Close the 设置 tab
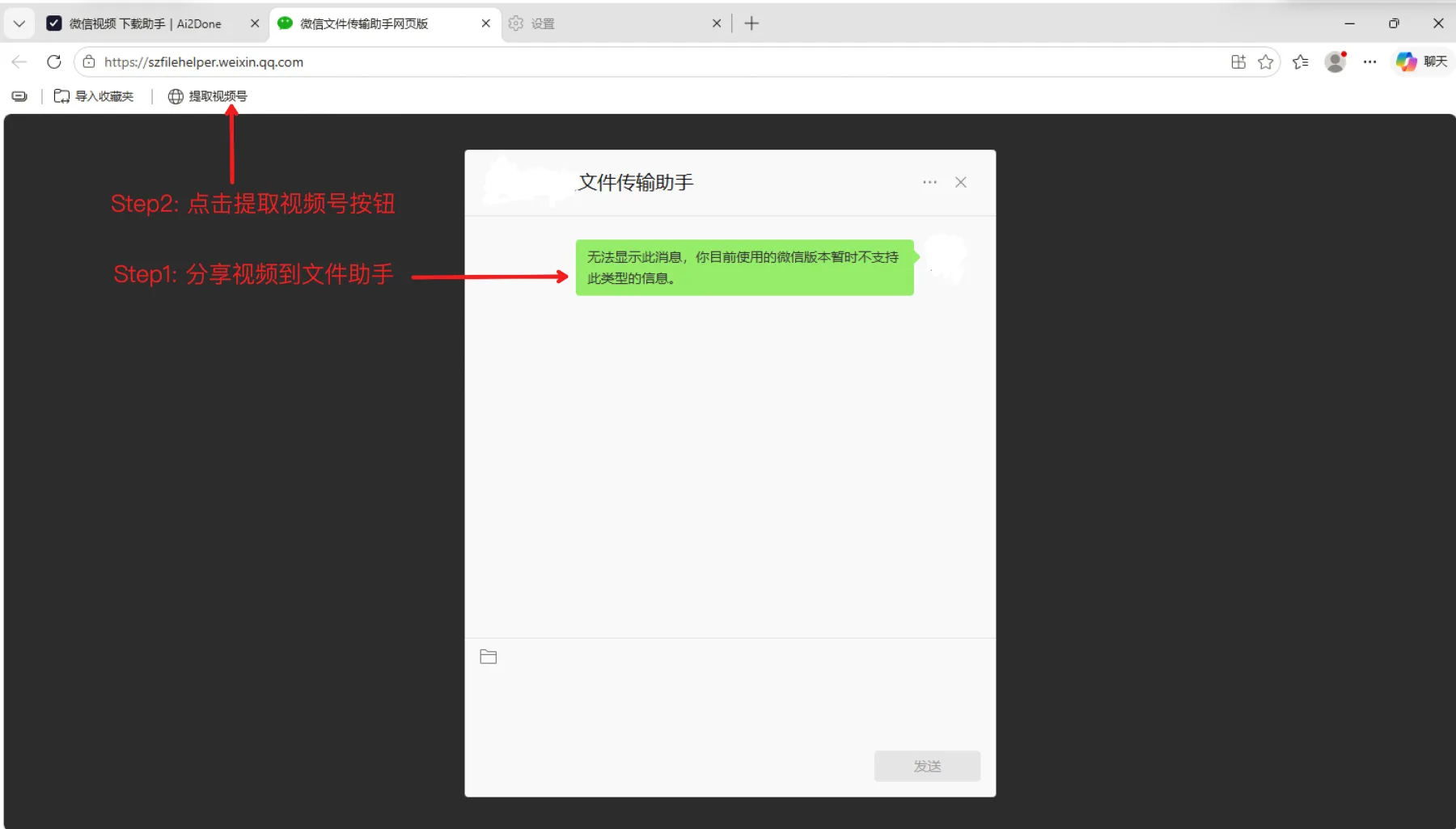Viewport: 1456px width, 829px height. pyautogui.click(x=717, y=23)
